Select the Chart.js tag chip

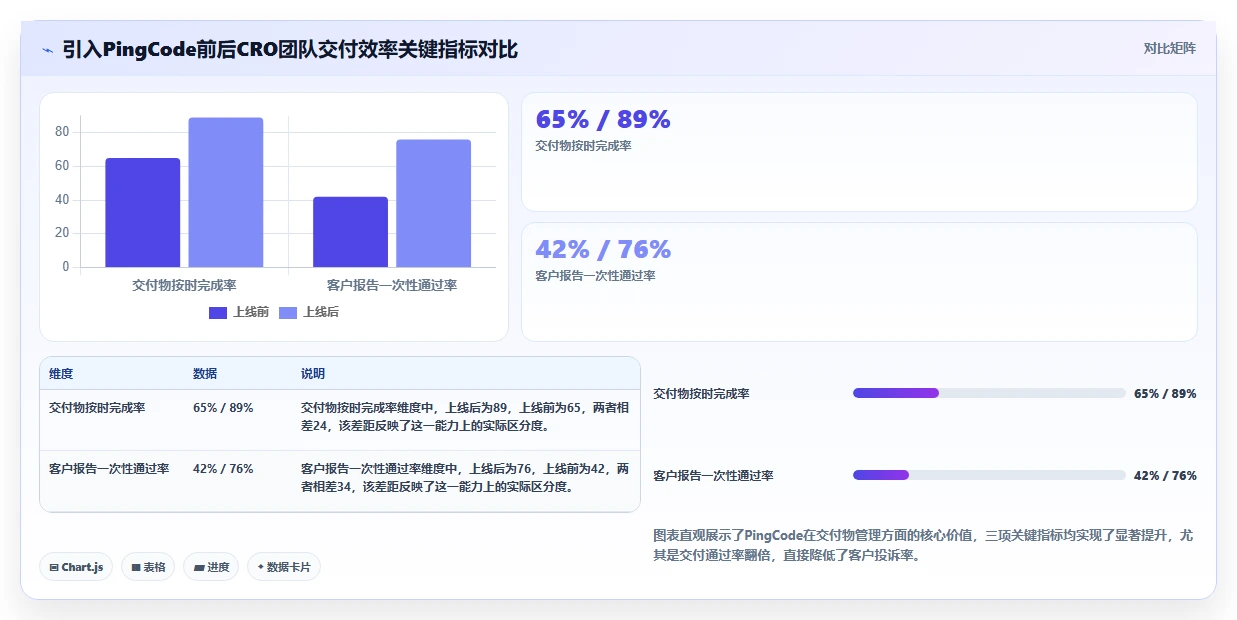[x=77, y=567]
